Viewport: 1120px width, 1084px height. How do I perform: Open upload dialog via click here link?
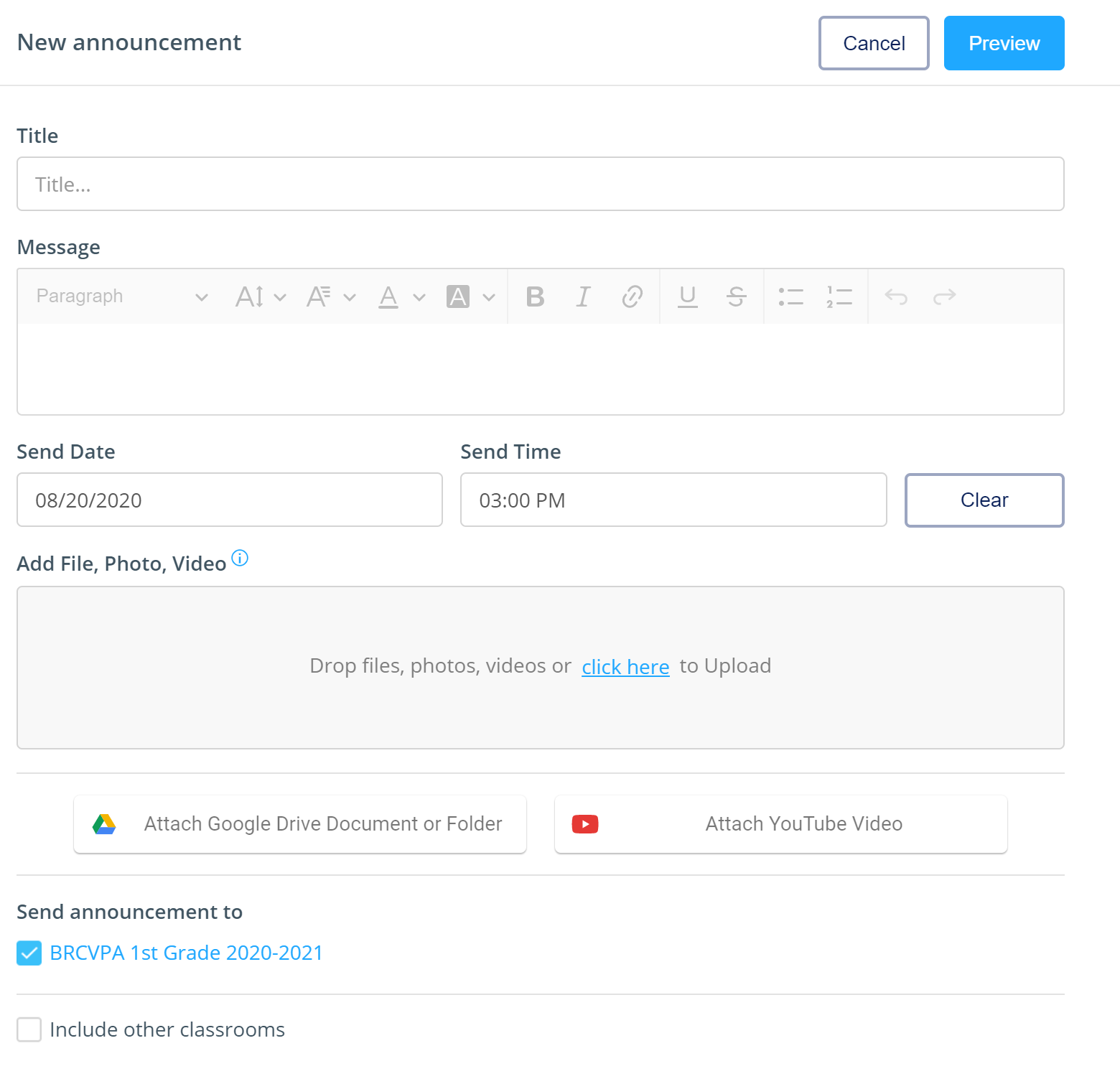pyautogui.click(x=625, y=667)
